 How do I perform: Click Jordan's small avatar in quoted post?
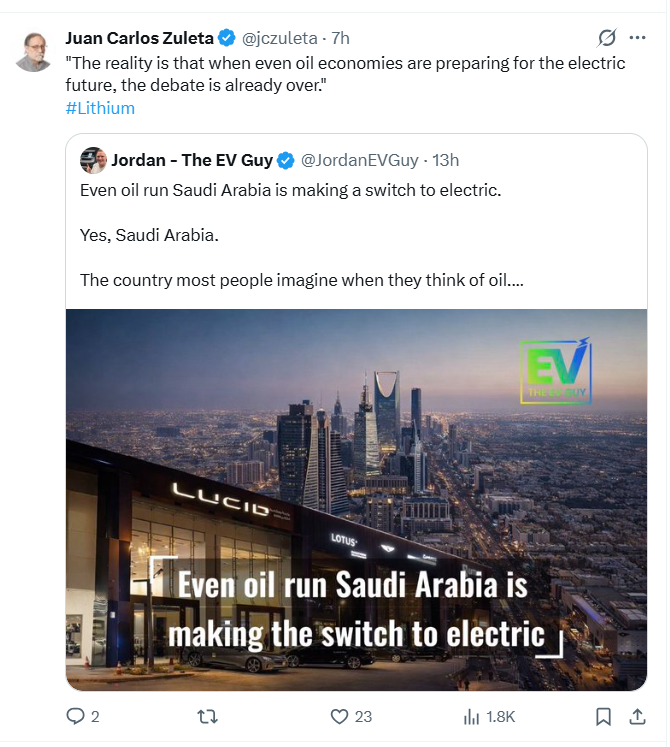pos(93,160)
